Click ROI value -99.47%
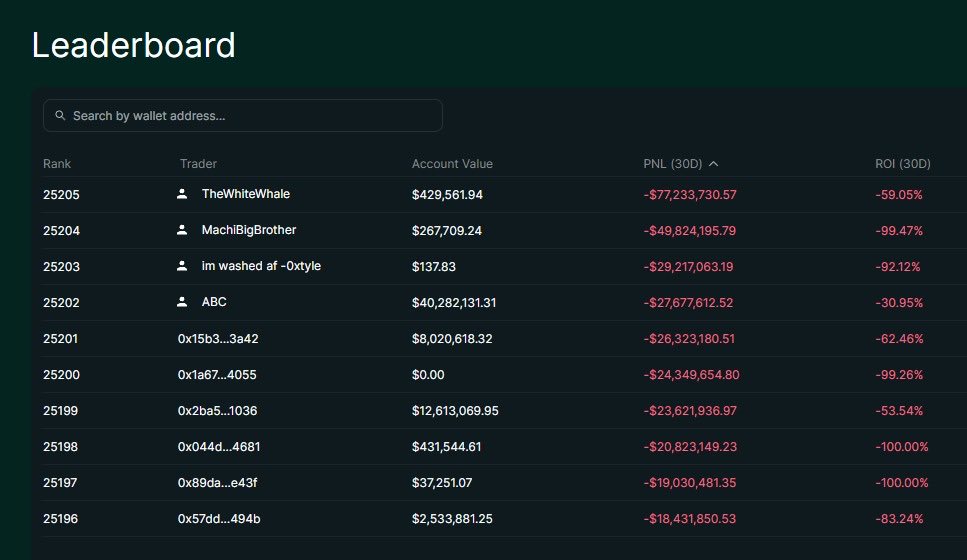 click(x=899, y=230)
